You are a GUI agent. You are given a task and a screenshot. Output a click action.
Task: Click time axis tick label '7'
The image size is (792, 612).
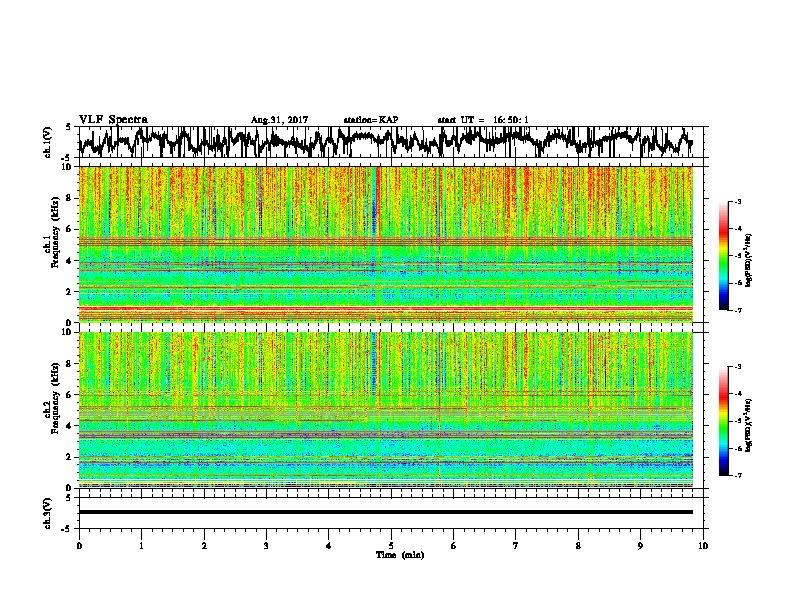point(516,546)
